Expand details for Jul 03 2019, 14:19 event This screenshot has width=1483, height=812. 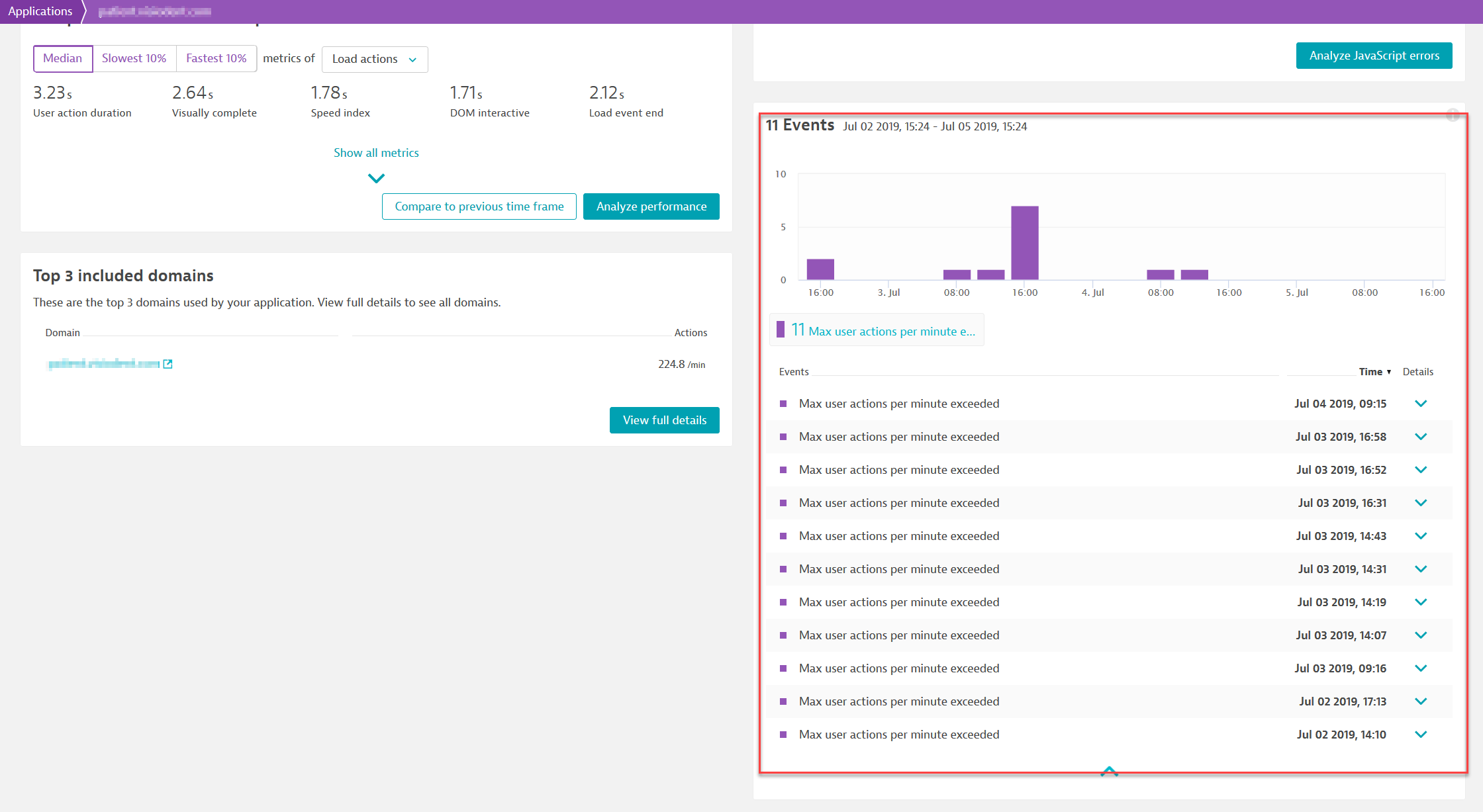(1421, 602)
